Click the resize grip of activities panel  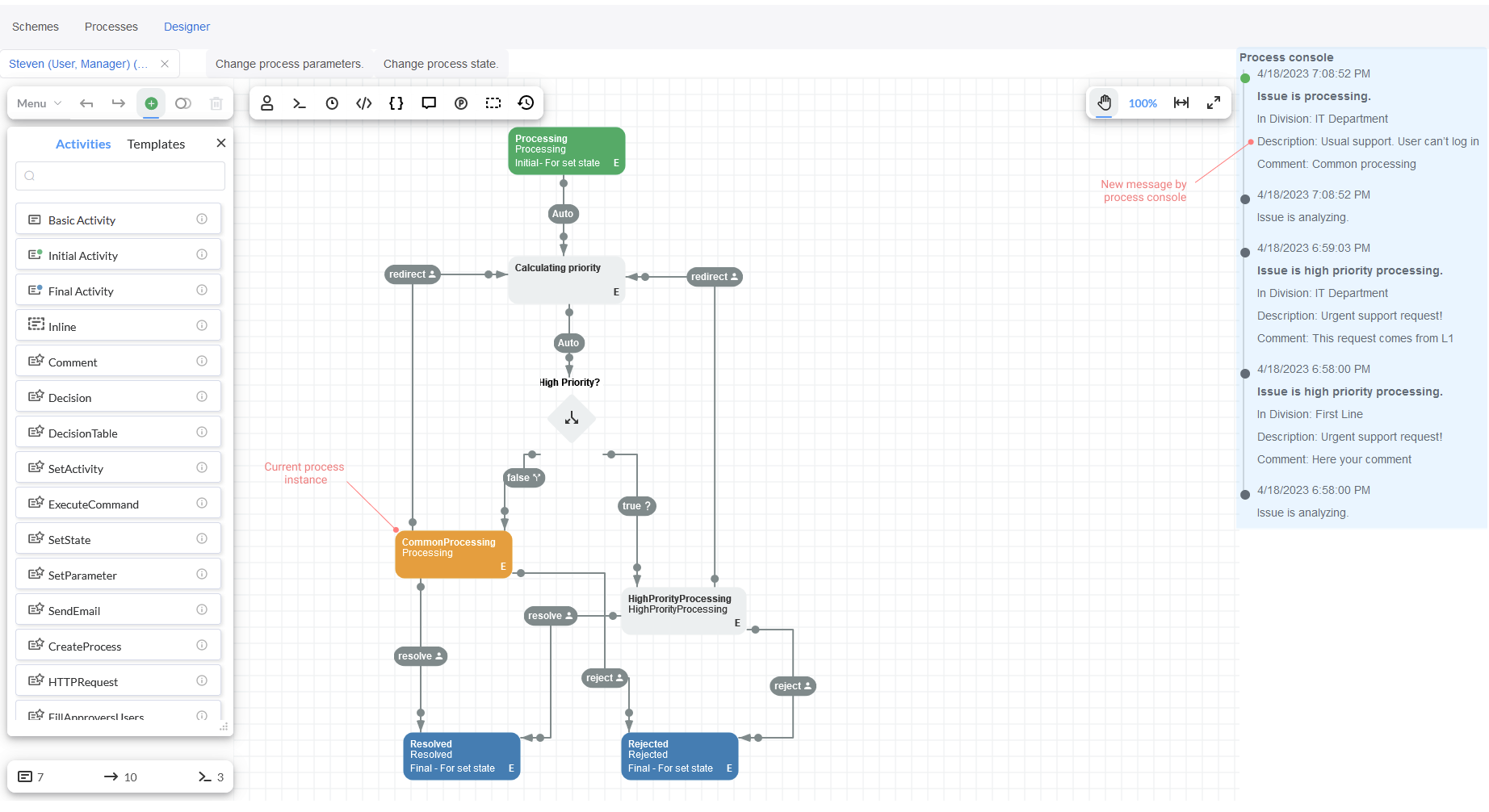(x=224, y=726)
